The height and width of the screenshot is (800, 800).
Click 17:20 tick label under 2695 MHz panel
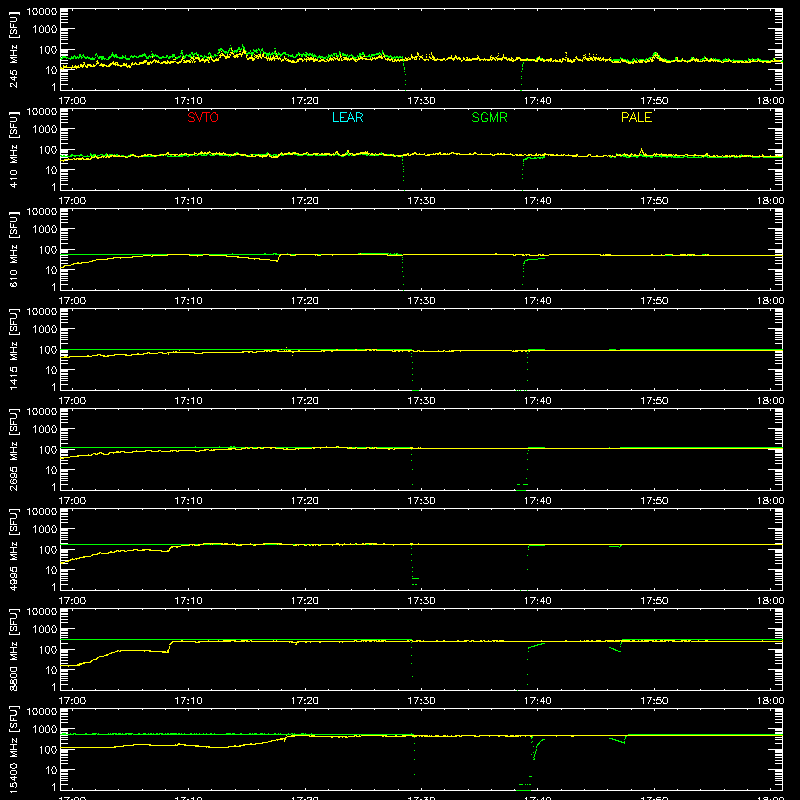[305, 501]
